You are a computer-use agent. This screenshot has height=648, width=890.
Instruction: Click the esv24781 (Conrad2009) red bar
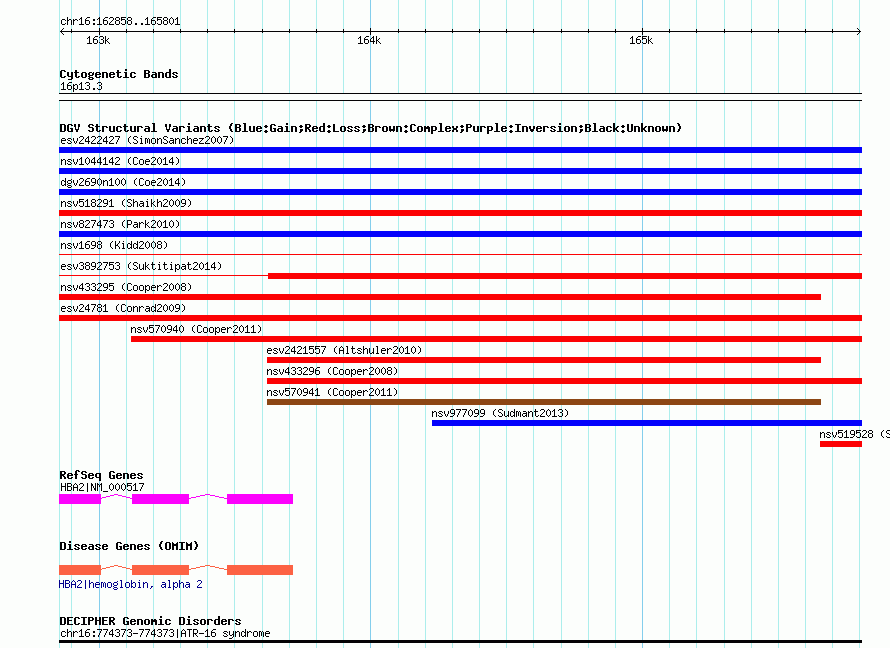[x=460, y=318]
